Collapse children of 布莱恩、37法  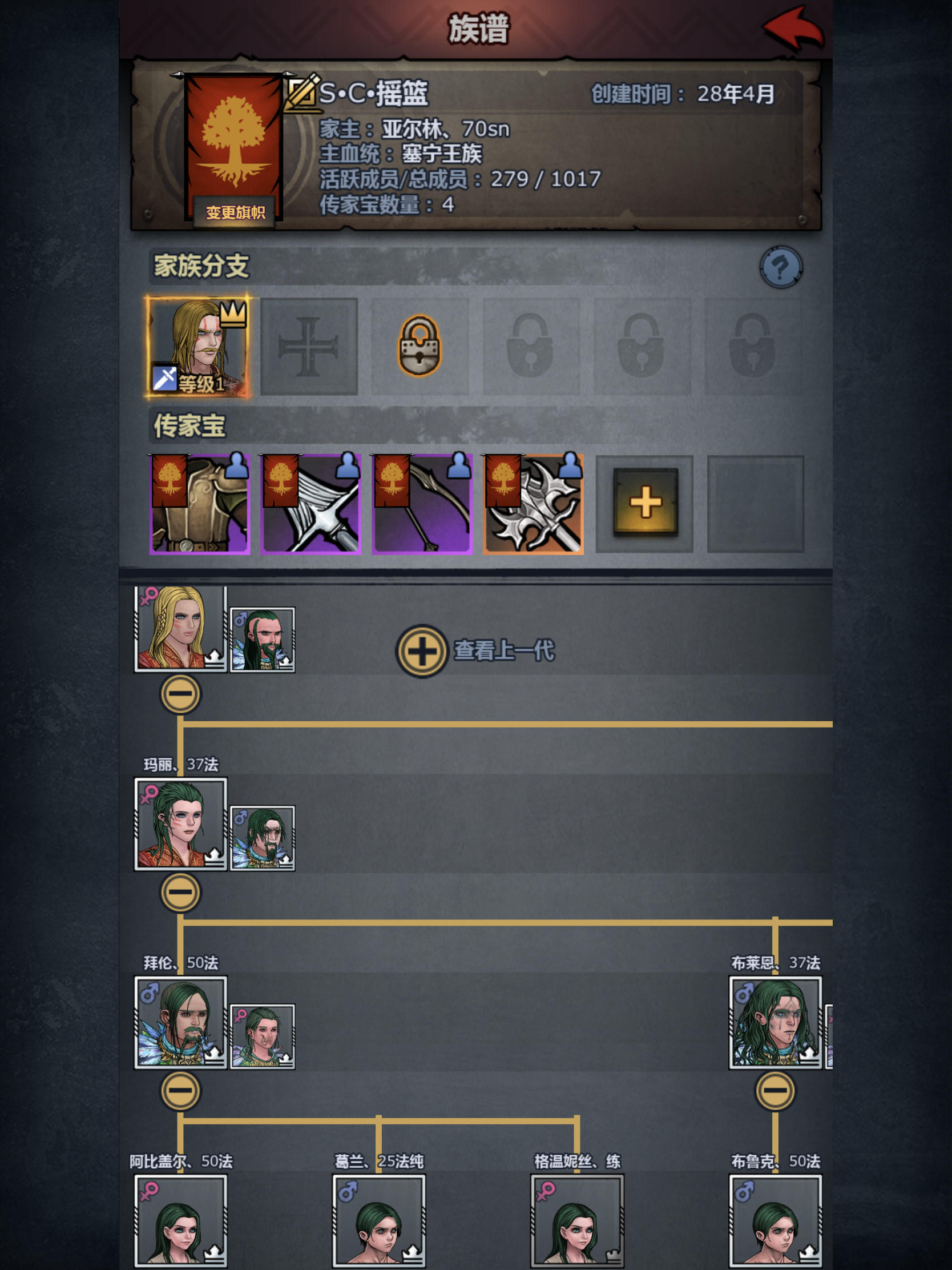(775, 1090)
